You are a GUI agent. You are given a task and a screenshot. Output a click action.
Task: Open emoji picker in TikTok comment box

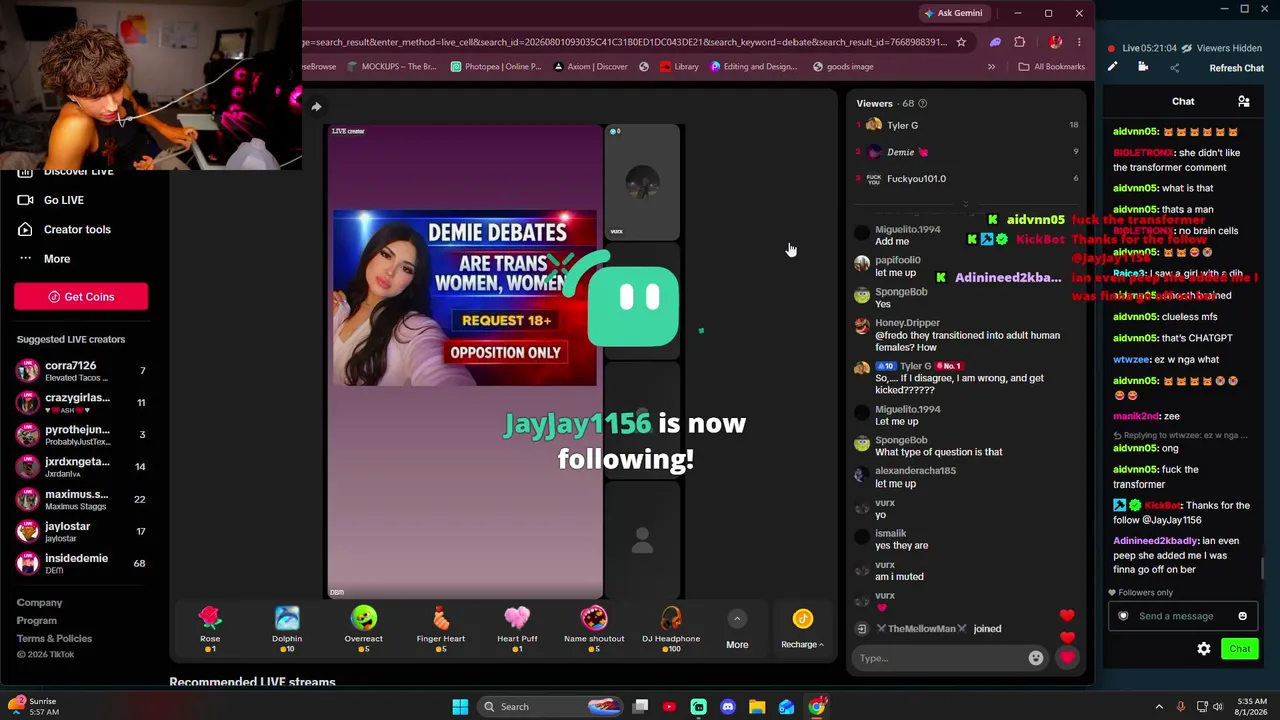(x=1036, y=658)
